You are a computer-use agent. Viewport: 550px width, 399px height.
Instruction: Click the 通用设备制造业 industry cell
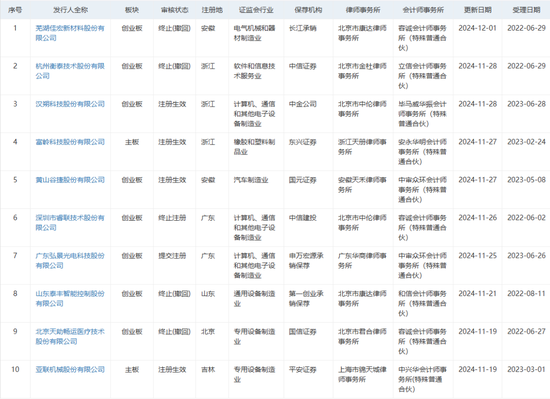pyautogui.click(x=254, y=298)
